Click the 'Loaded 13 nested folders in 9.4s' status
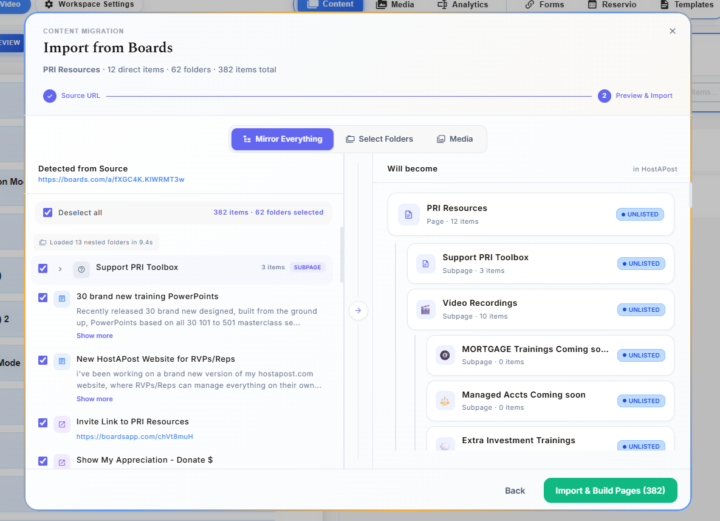Screen dimensions: 720x521 click(96, 242)
